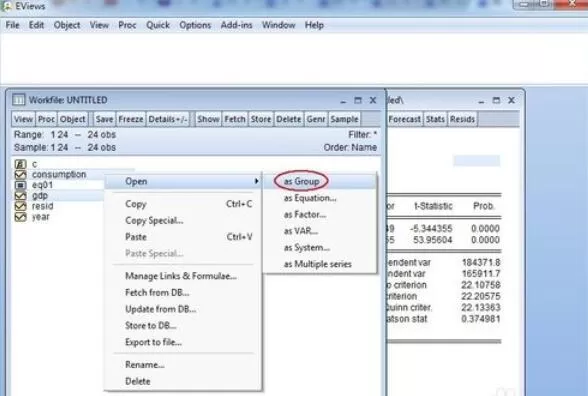Select the consumption series name
Image resolution: width=588 pixels, height=396 pixels.
(x=59, y=175)
